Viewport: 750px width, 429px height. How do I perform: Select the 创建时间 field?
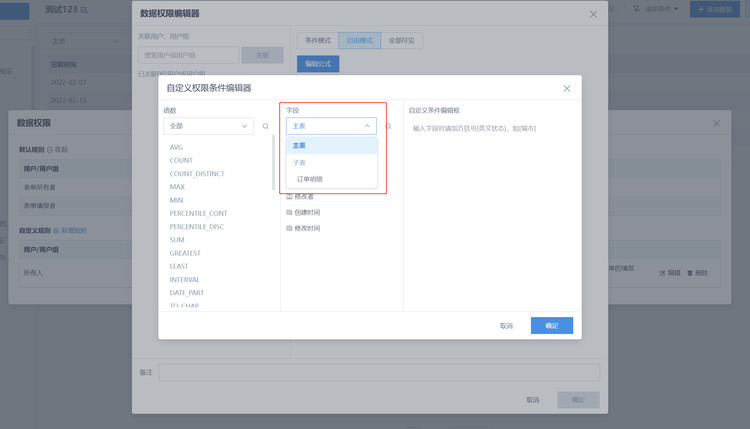point(306,212)
